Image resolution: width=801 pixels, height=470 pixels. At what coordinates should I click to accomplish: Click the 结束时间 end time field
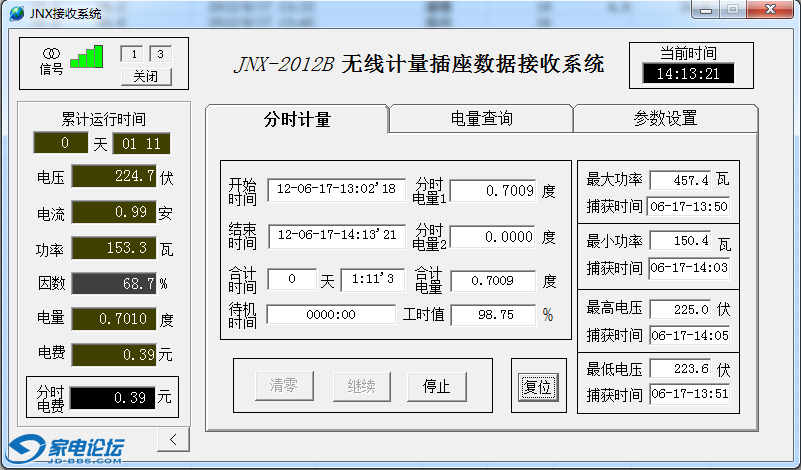[336, 236]
